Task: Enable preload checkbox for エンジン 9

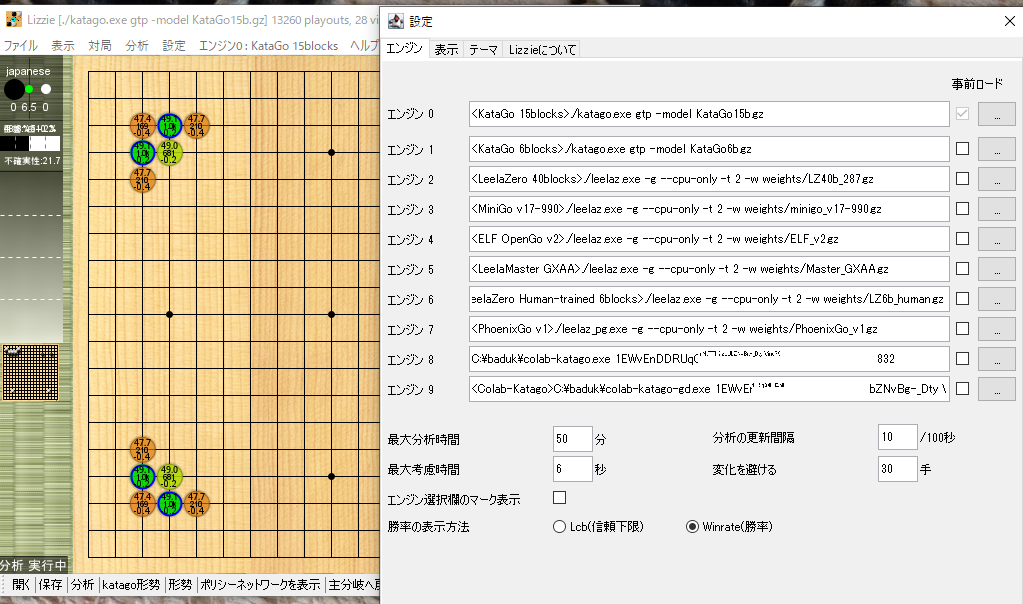Action: point(962,389)
